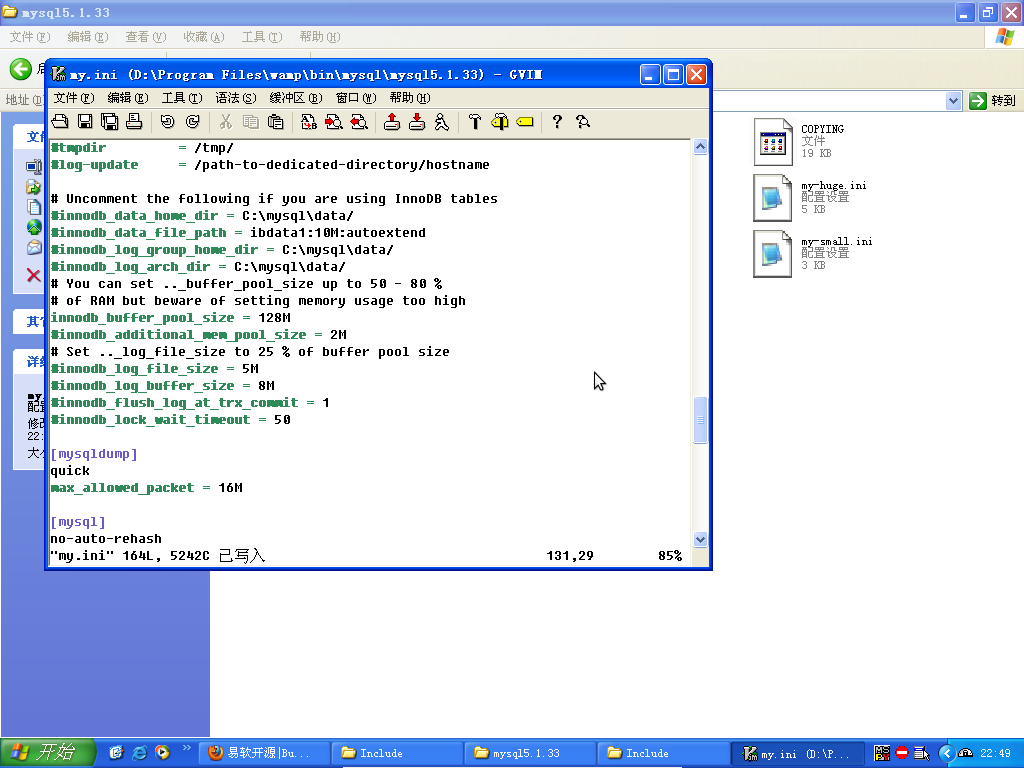Paste from clipboard using the toolbar icon
The width and height of the screenshot is (1024, 768).
tap(276, 121)
